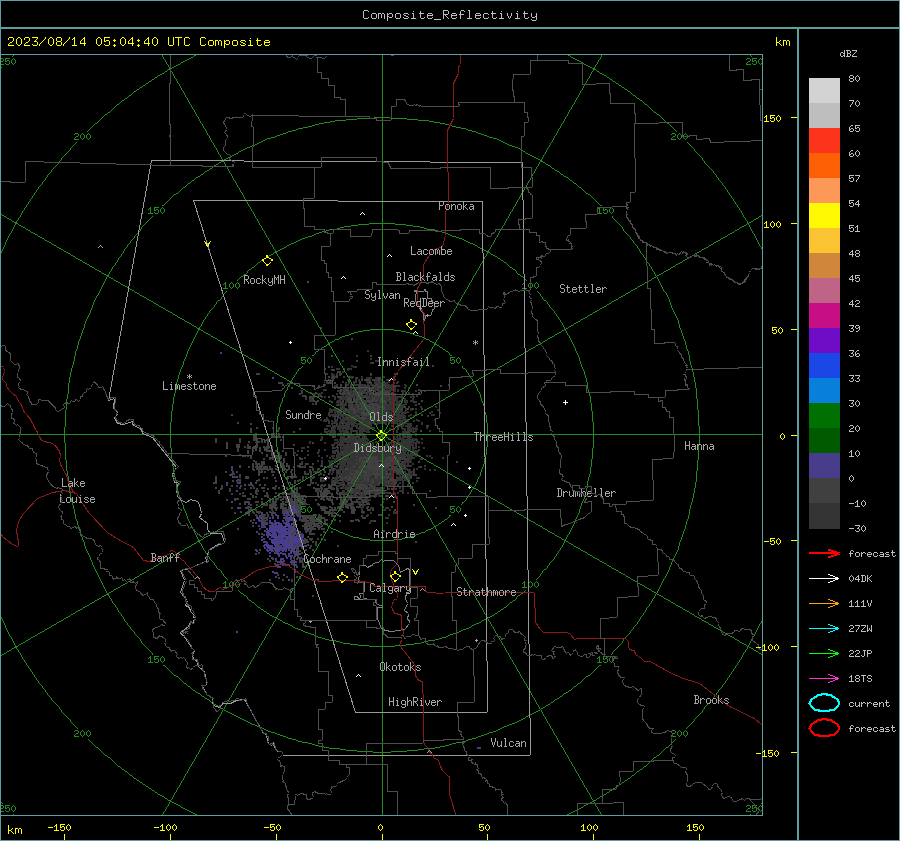This screenshot has height=841, width=900.
Task: Click the 33 value in dBZ scale
Action: click(854, 378)
